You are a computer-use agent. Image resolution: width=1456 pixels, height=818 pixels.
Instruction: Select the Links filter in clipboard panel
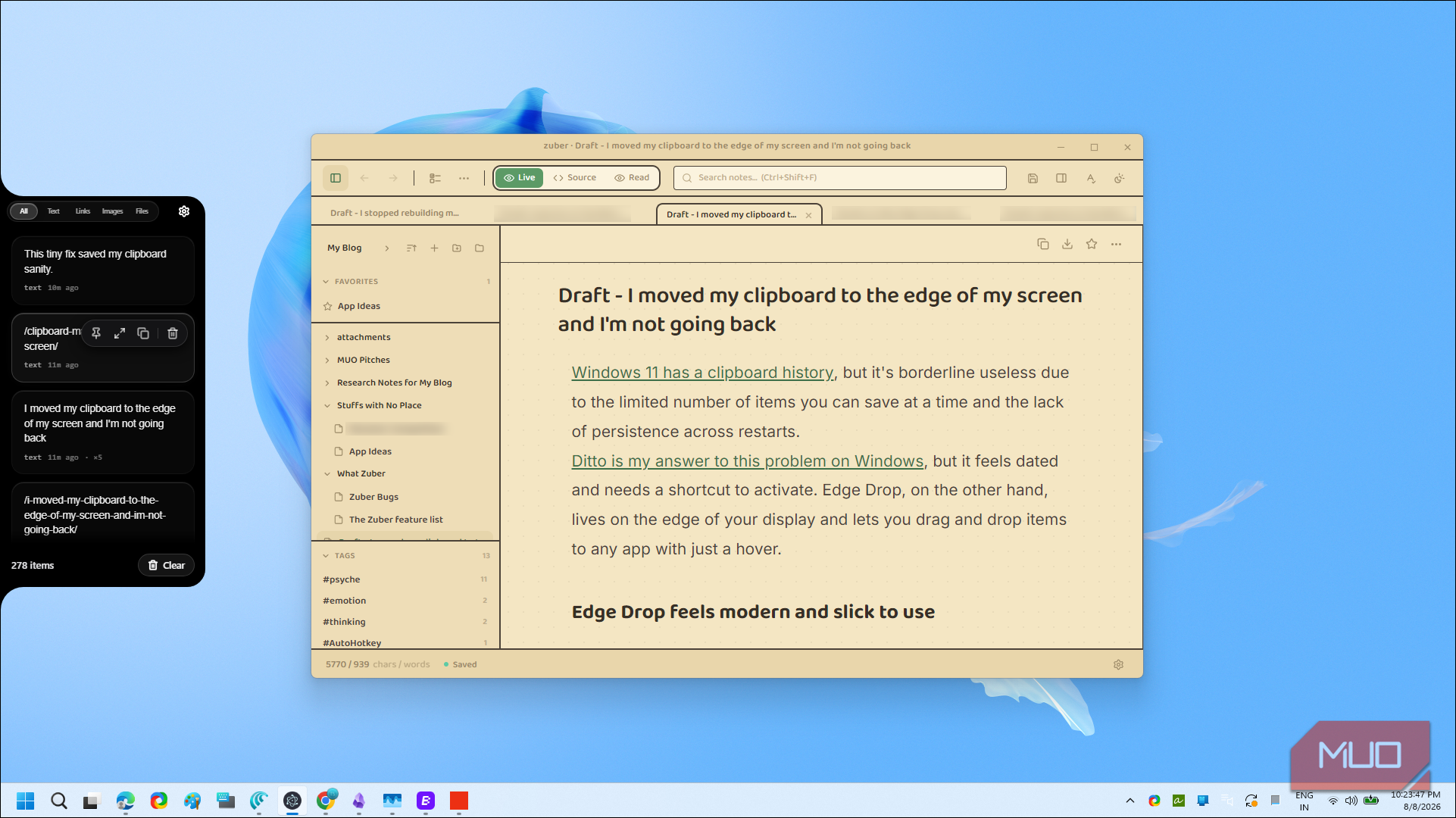pos(83,211)
